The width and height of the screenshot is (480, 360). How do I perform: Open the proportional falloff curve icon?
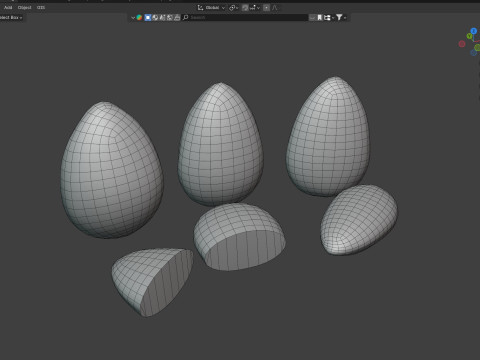point(275,7)
